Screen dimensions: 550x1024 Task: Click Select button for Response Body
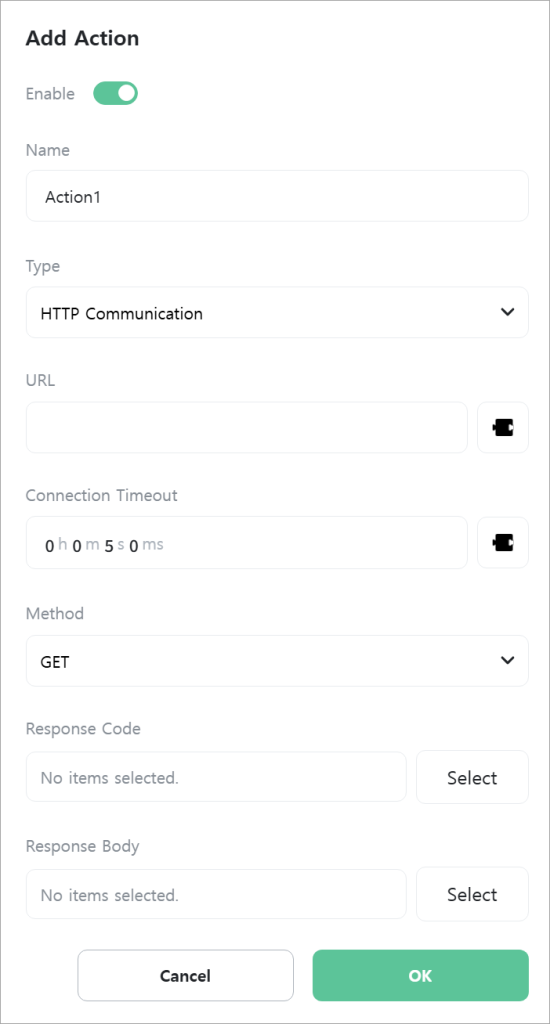(x=472, y=894)
